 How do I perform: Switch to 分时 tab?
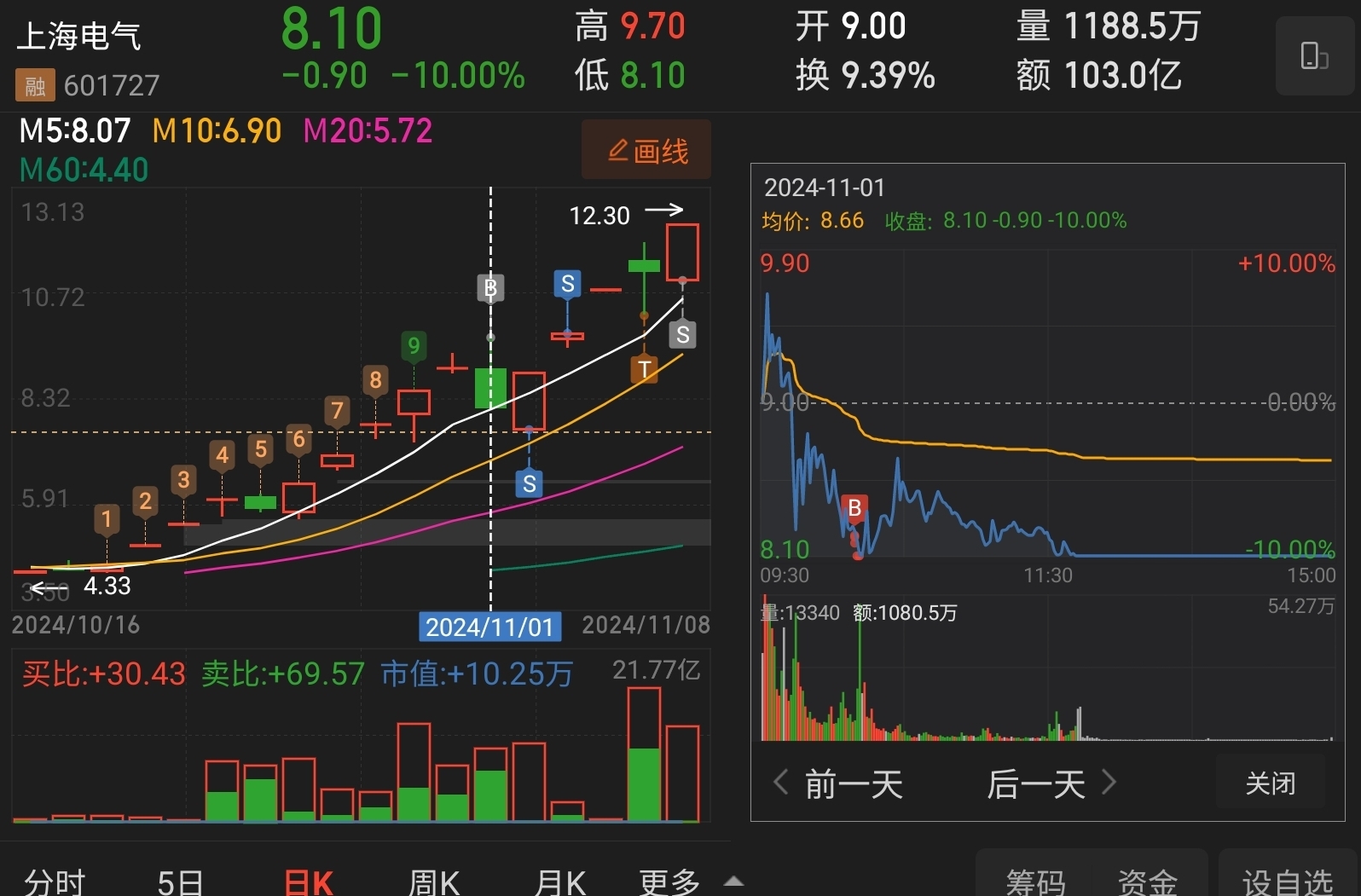tap(55, 882)
